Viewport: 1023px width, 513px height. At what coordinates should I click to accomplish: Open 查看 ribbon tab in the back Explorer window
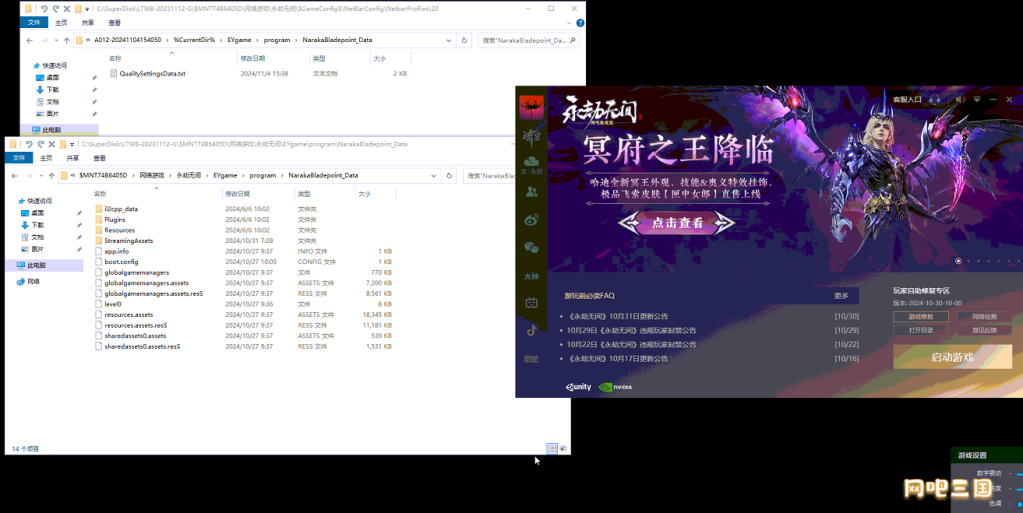pyautogui.click(x=114, y=22)
